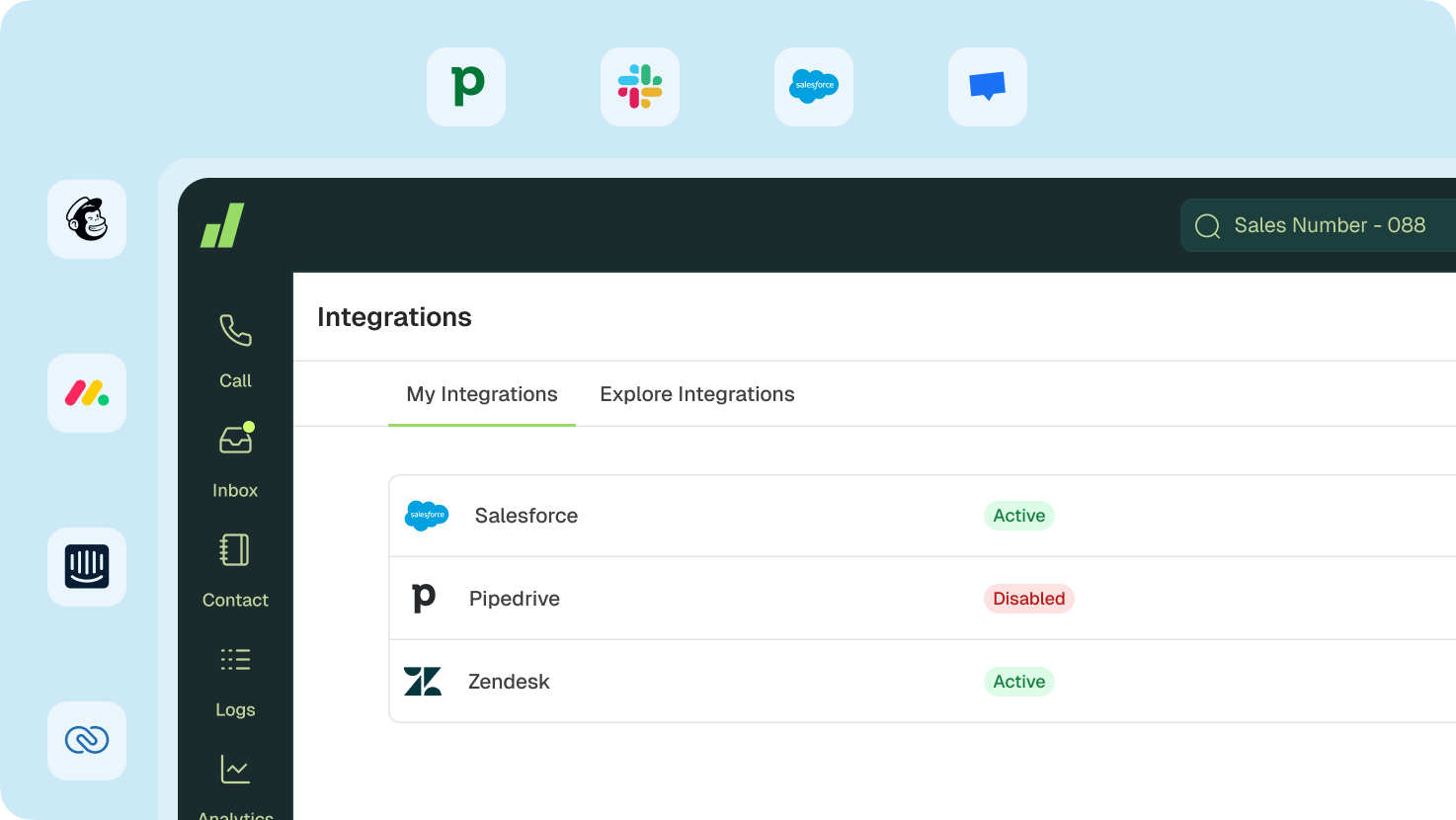View Logs from the sidebar
Image resolution: width=1456 pixels, height=820 pixels.
pos(234,677)
